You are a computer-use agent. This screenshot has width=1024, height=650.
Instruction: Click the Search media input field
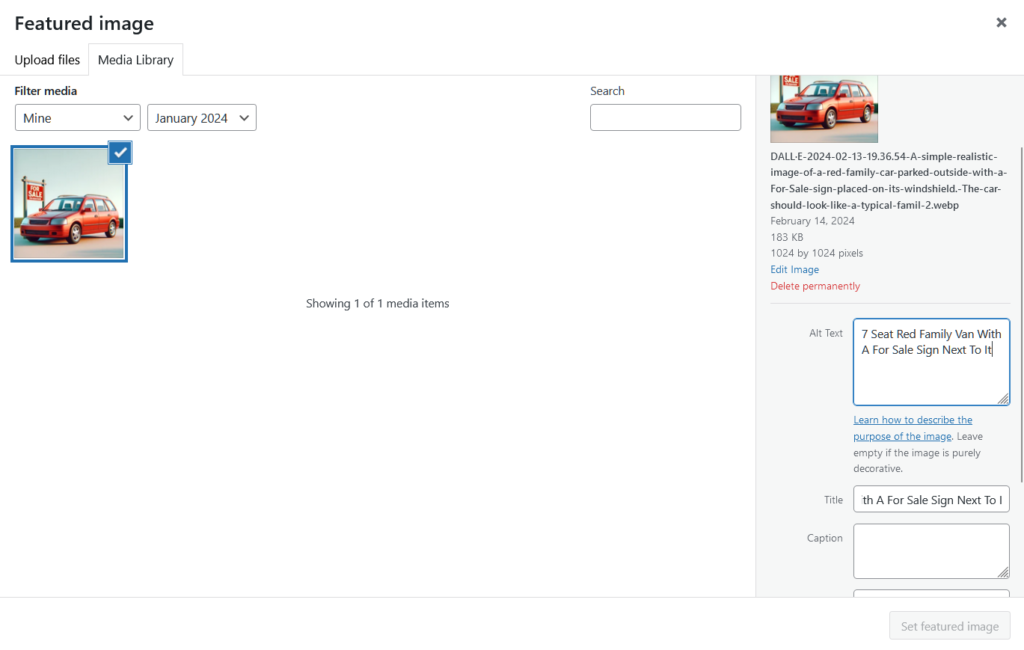pyautogui.click(x=665, y=117)
